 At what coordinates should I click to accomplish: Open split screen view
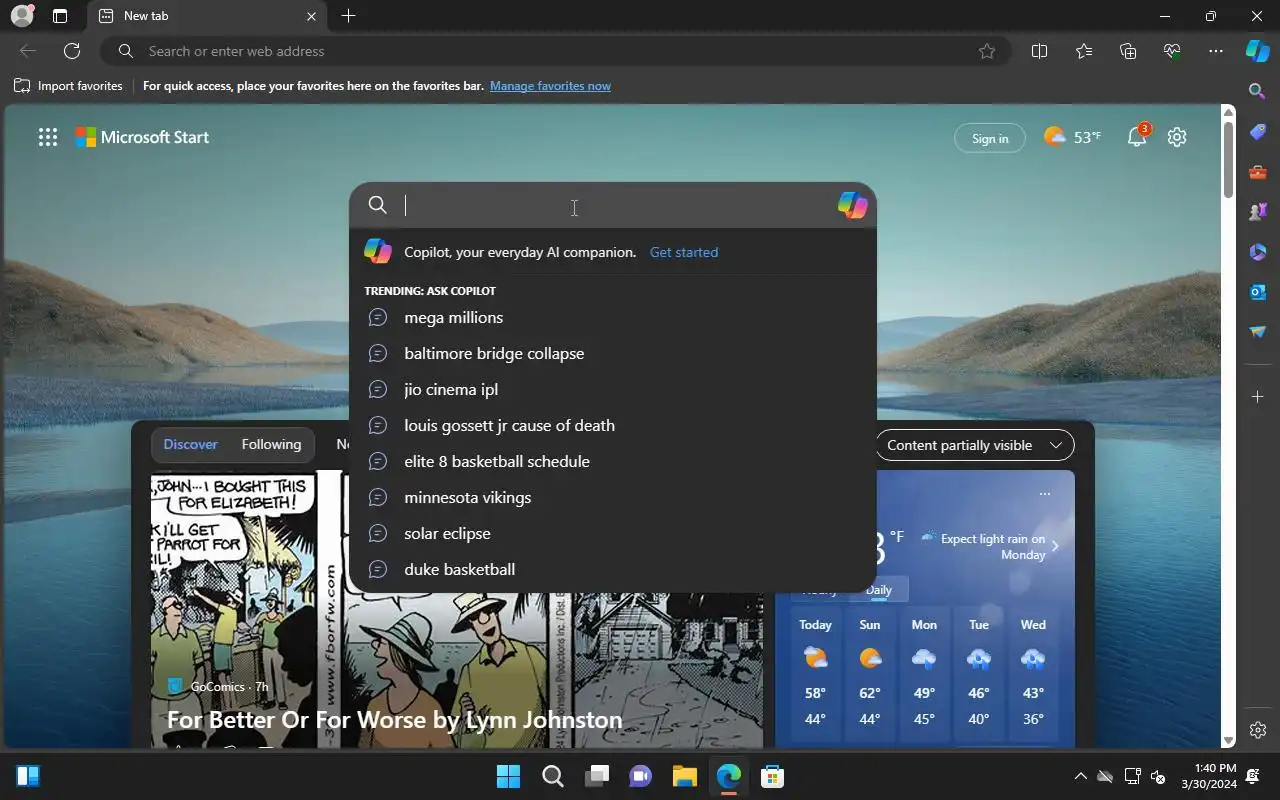[1039, 51]
